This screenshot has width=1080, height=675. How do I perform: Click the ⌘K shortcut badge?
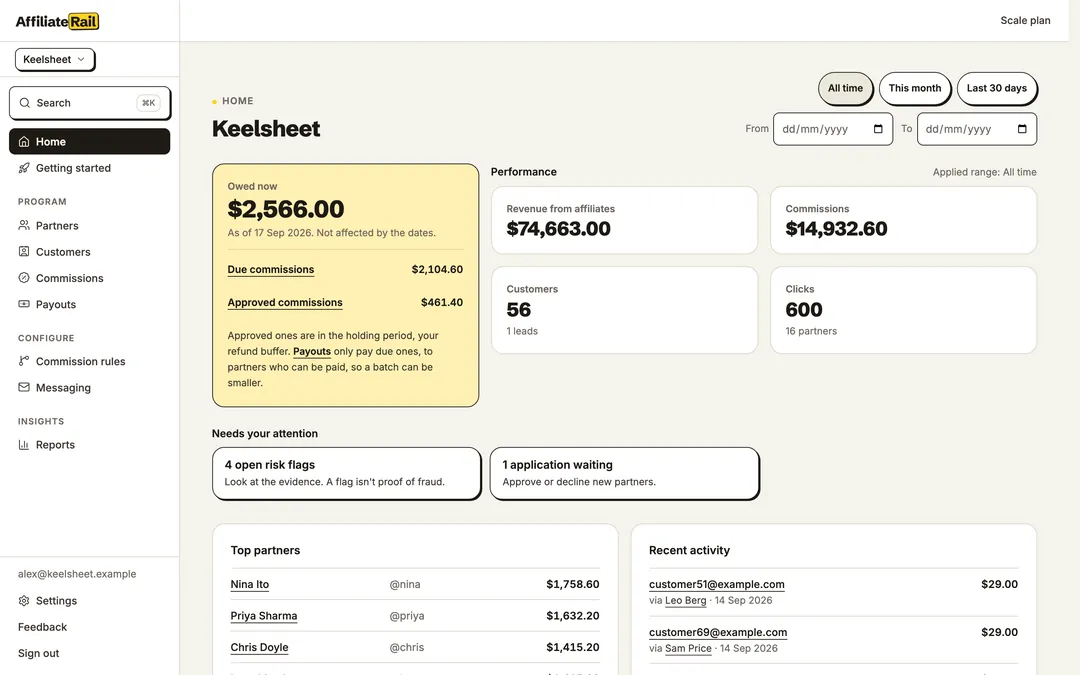148,103
